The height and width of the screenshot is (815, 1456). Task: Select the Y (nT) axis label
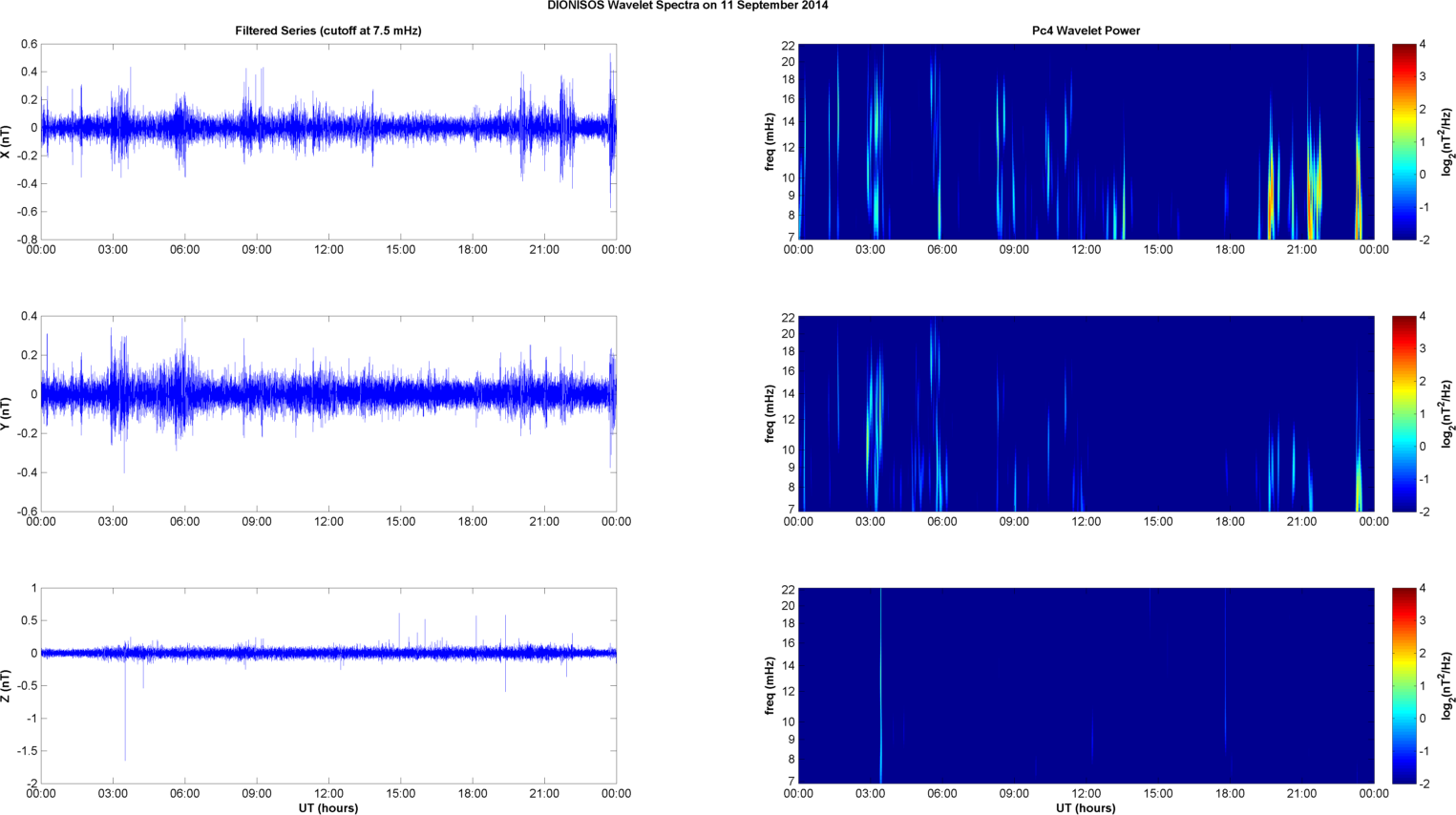tap(7, 413)
